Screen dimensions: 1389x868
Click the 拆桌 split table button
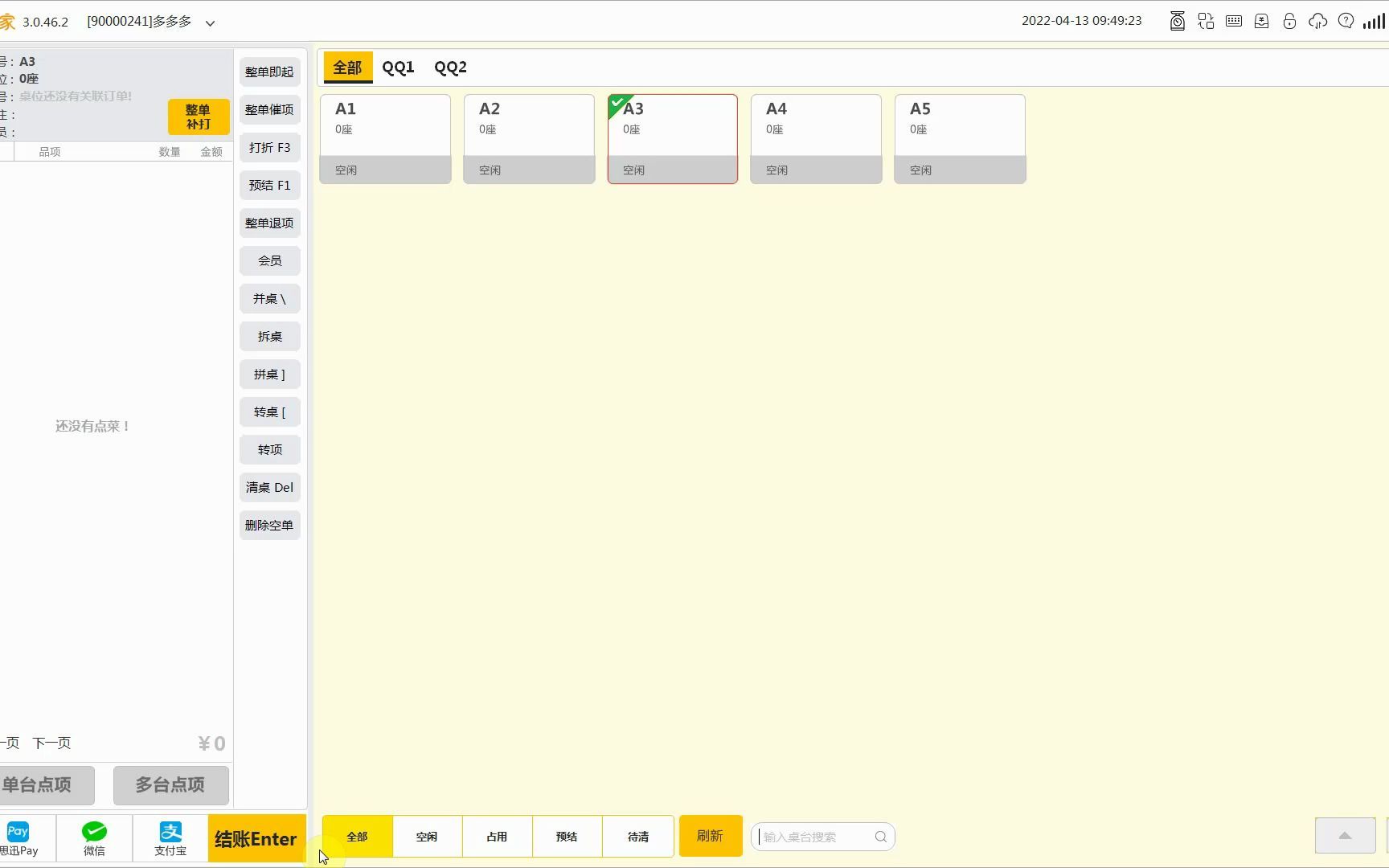(x=270, y=336)
